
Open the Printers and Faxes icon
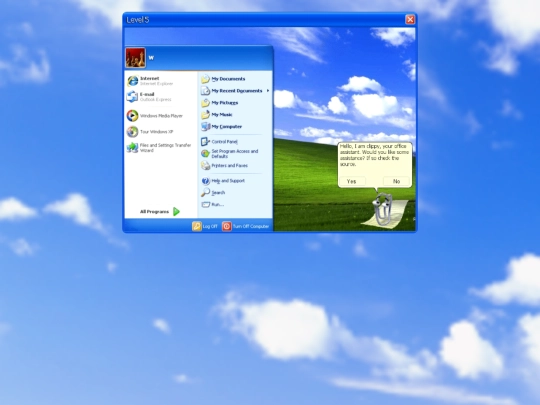point(206,166)
